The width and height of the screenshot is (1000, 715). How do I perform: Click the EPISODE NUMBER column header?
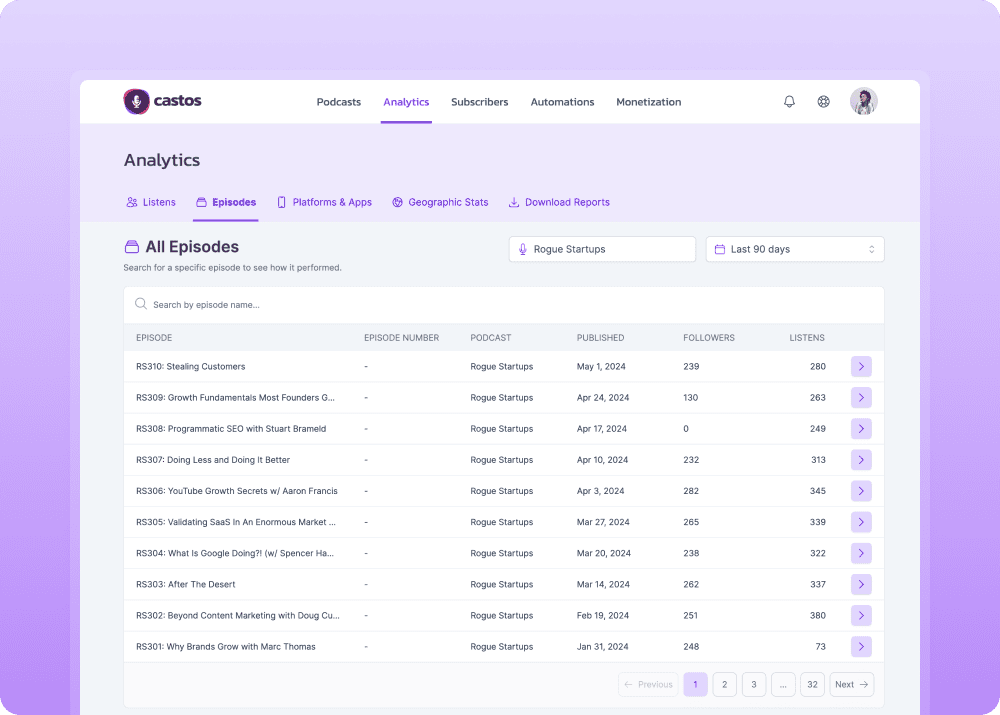(401, 338)
